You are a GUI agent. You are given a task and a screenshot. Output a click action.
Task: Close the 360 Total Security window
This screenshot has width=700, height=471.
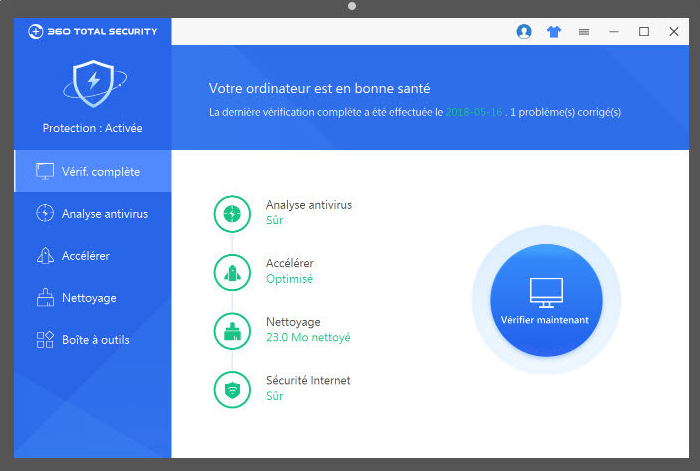[674, 32]
